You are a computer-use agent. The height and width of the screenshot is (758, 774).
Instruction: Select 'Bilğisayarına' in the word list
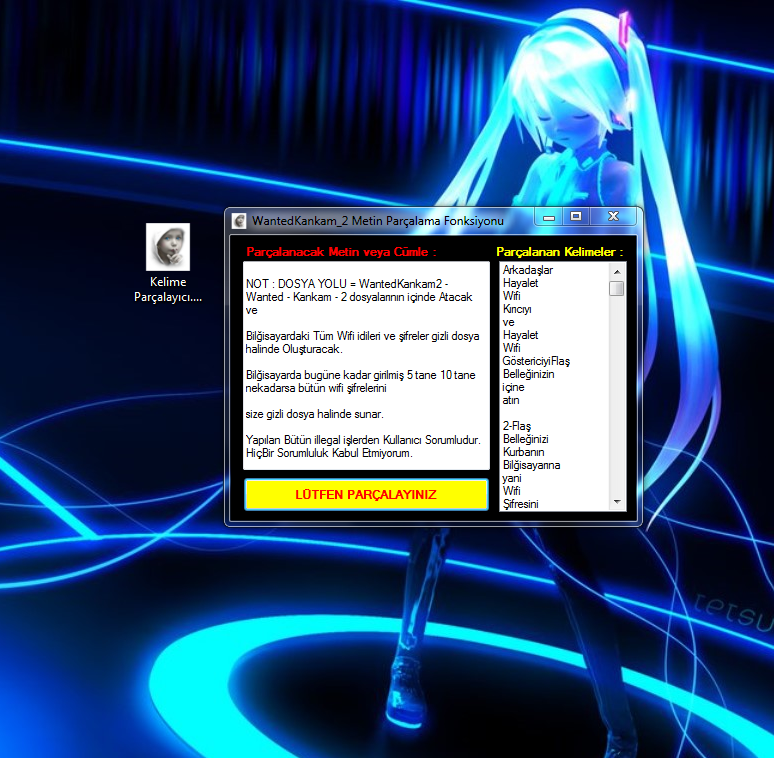coord(531,465)
